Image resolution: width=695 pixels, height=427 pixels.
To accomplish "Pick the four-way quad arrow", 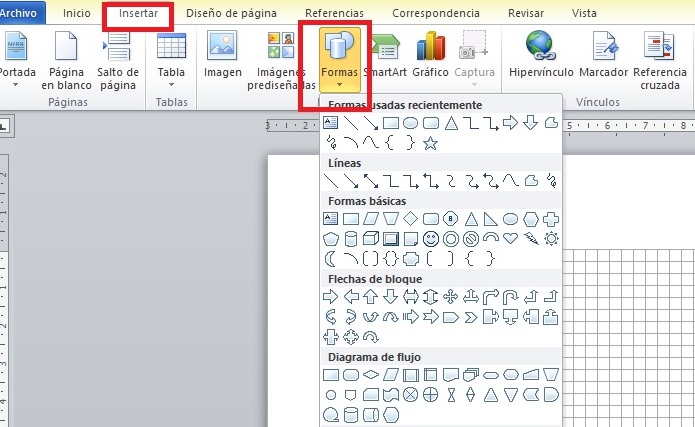I will (x=451, y=297).
